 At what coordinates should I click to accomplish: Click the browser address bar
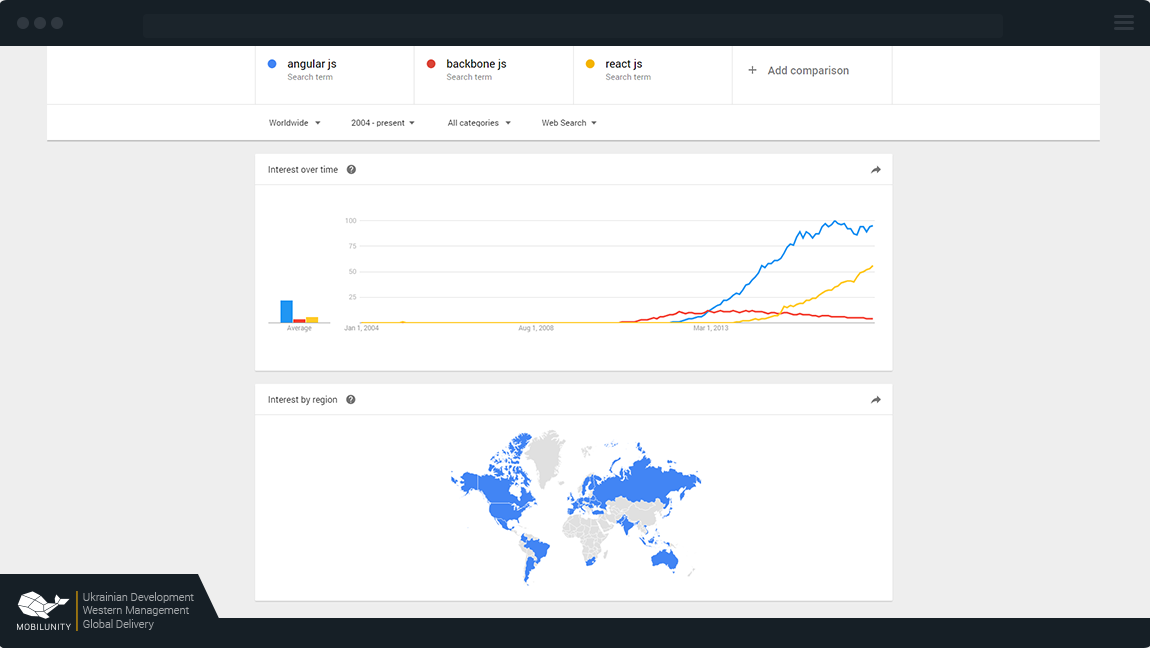tap(573, 26)
